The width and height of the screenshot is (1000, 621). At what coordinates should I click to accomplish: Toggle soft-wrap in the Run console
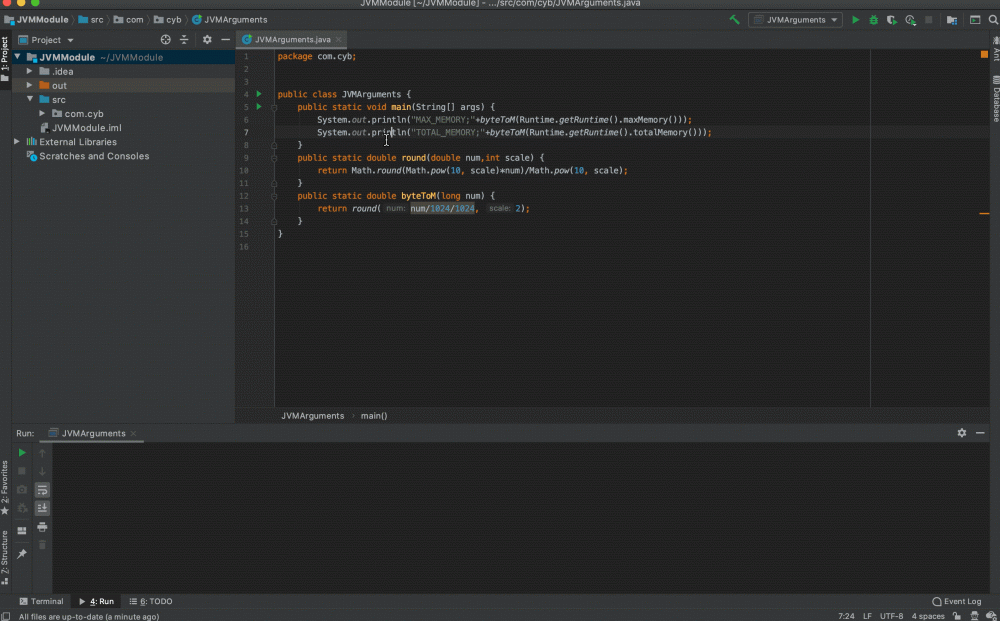[x=42, y=490]
